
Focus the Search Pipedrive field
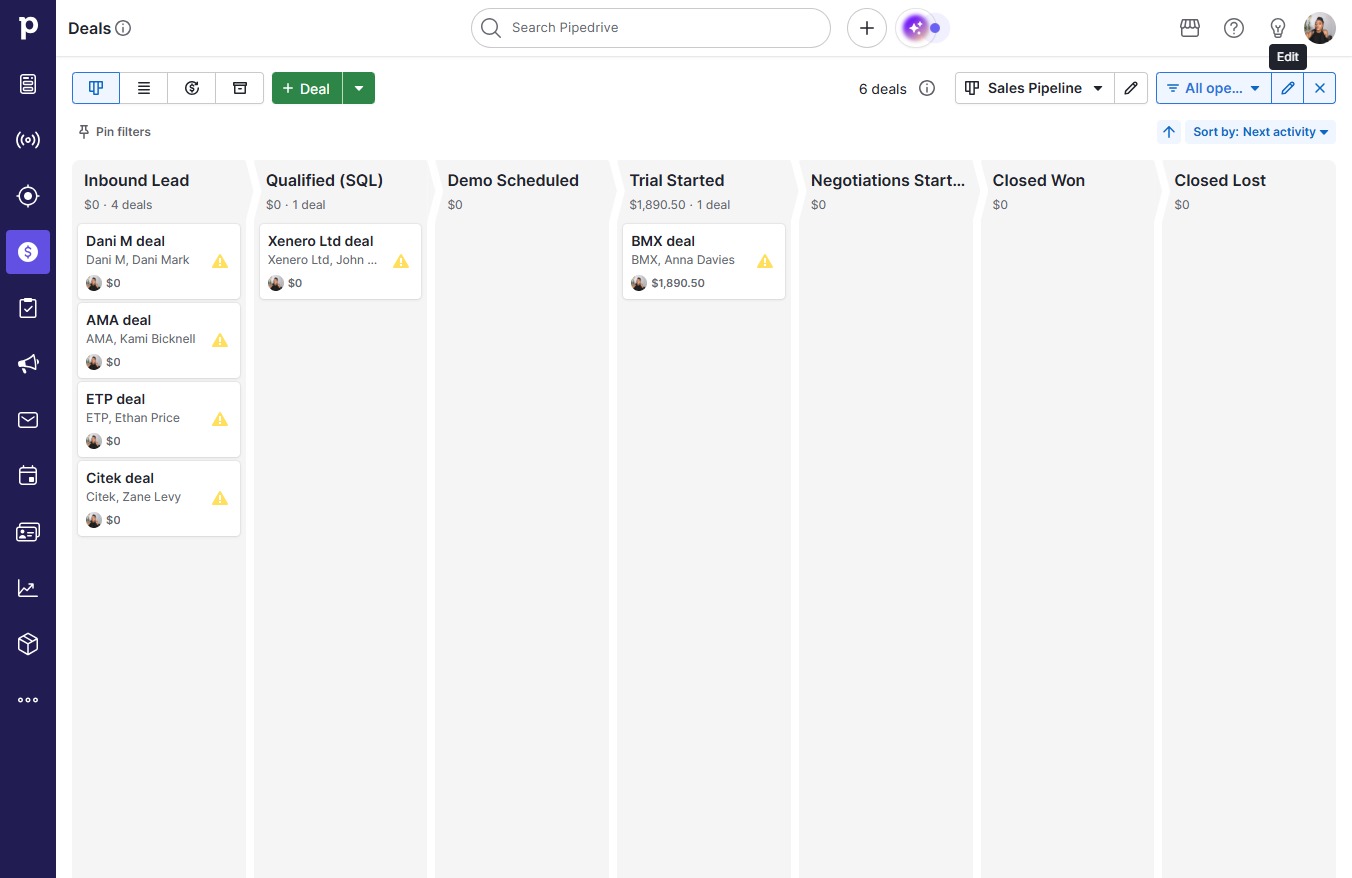click(x=651, y=28)
